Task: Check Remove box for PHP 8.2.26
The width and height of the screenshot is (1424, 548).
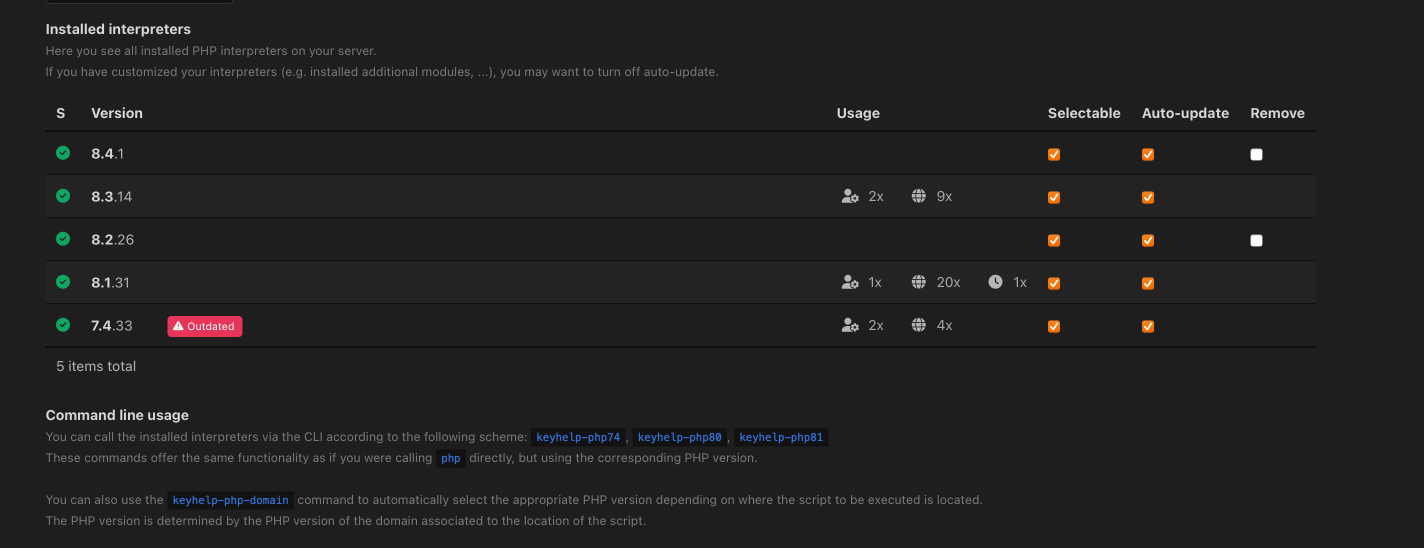Action: (1256, 241)
